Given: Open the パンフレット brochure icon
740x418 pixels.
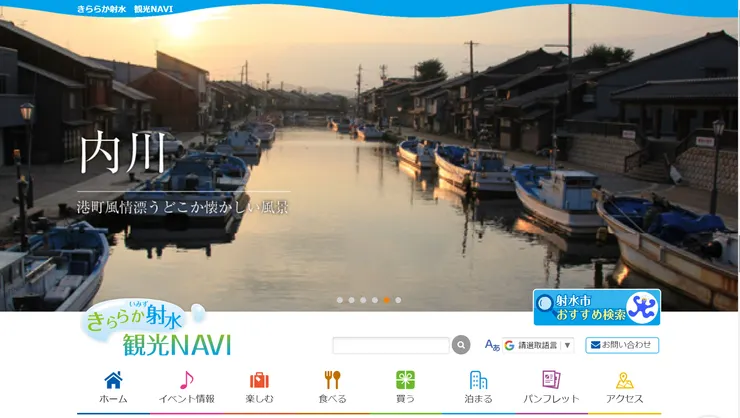Looking at the screenshot, I should (x=551, y=380).
